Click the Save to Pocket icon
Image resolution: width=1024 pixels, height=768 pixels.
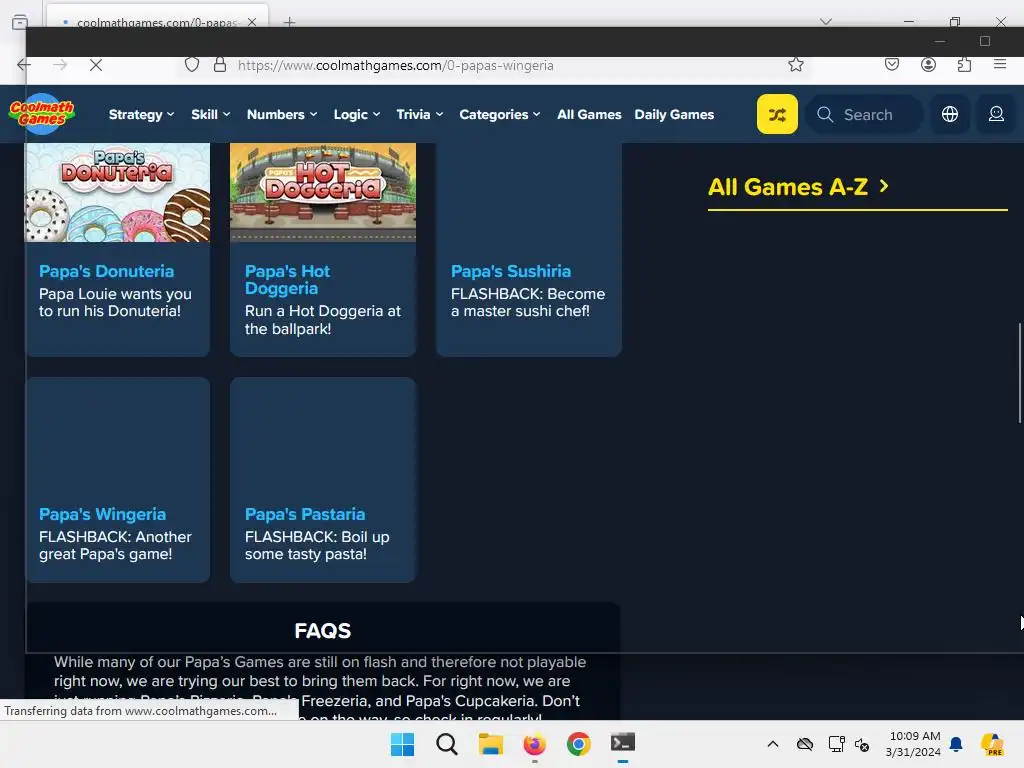[892, 65]
